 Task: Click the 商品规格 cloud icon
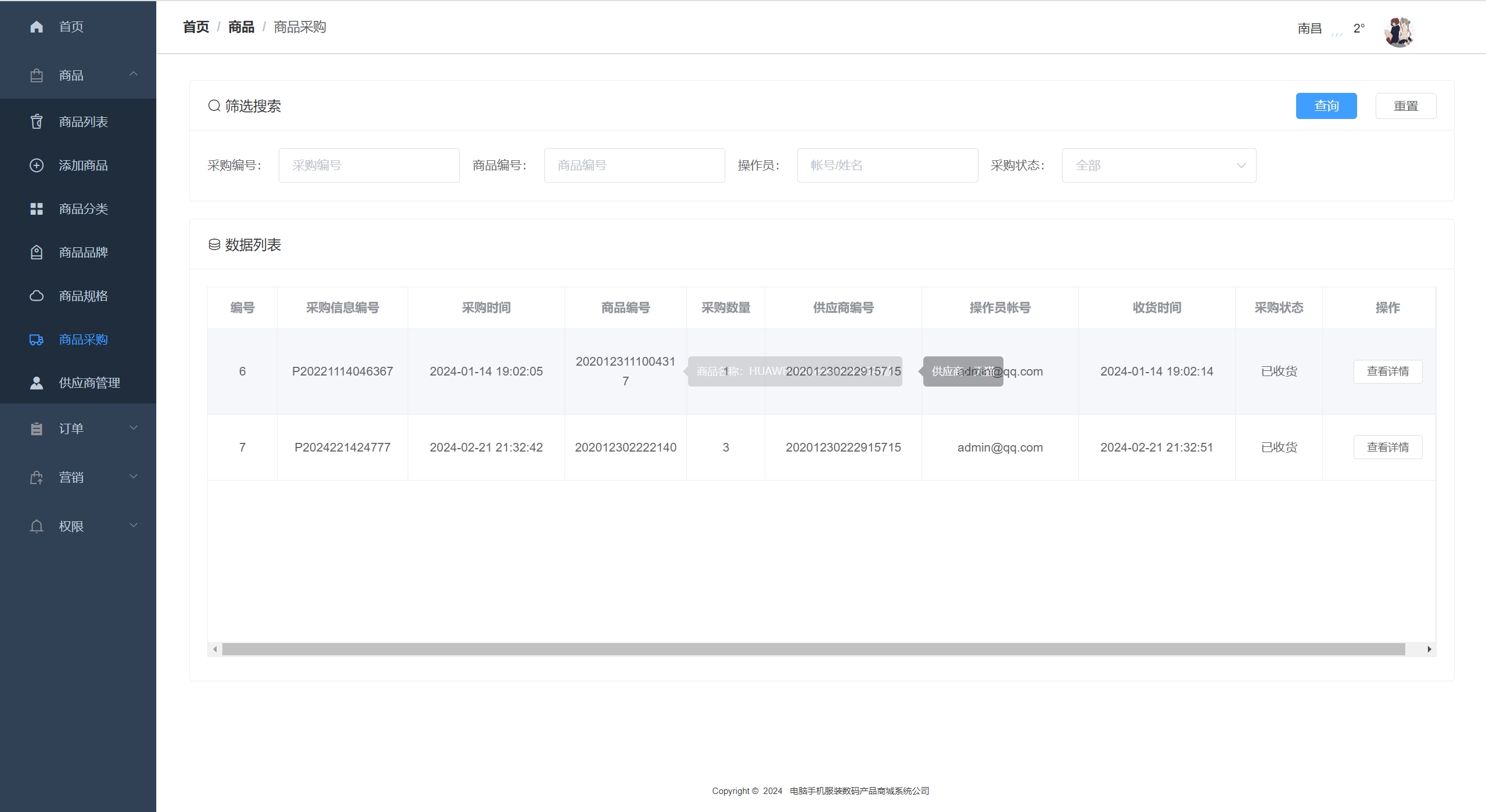point(36,296)
